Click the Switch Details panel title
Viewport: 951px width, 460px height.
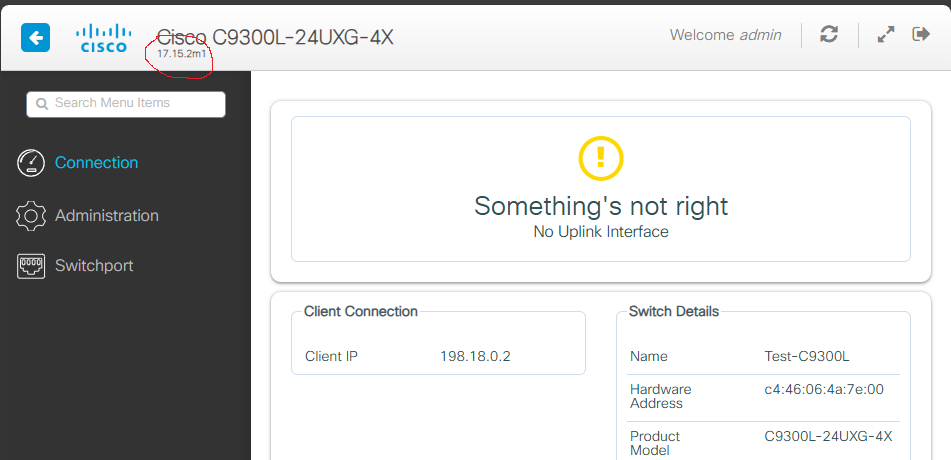coord(674,312)
